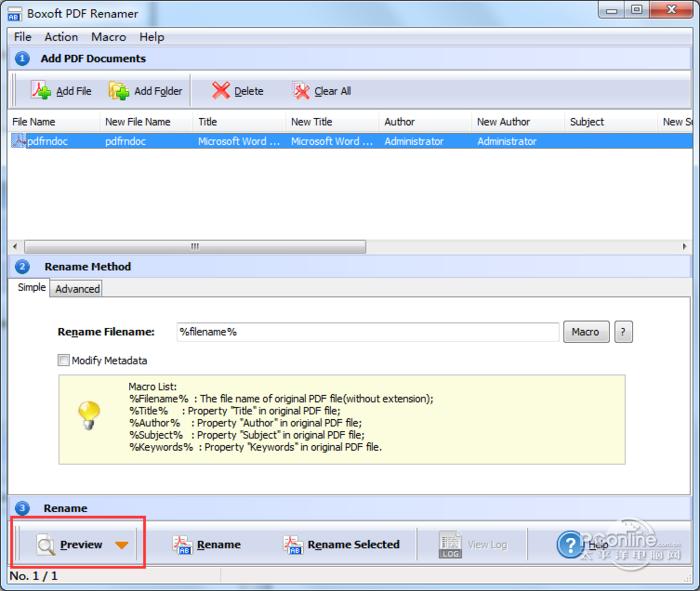Screen dimensions: 700x591
Task: Click the scrollbar right arrow
Action: pyautogui.click(x=684, y=246)
